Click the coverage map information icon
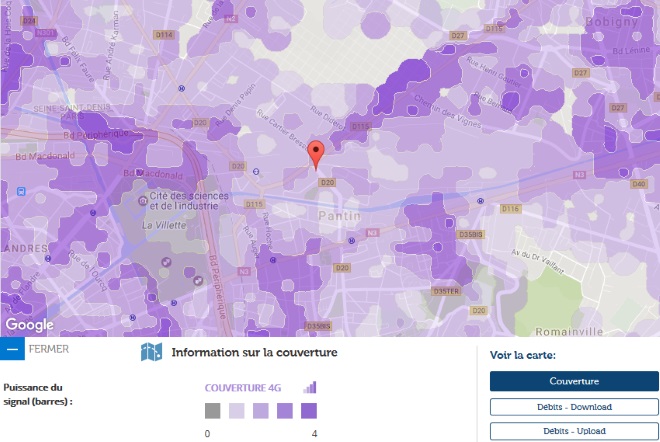Image resolution: width=660 pixels, height=442 pixels. tap(151, 352)
